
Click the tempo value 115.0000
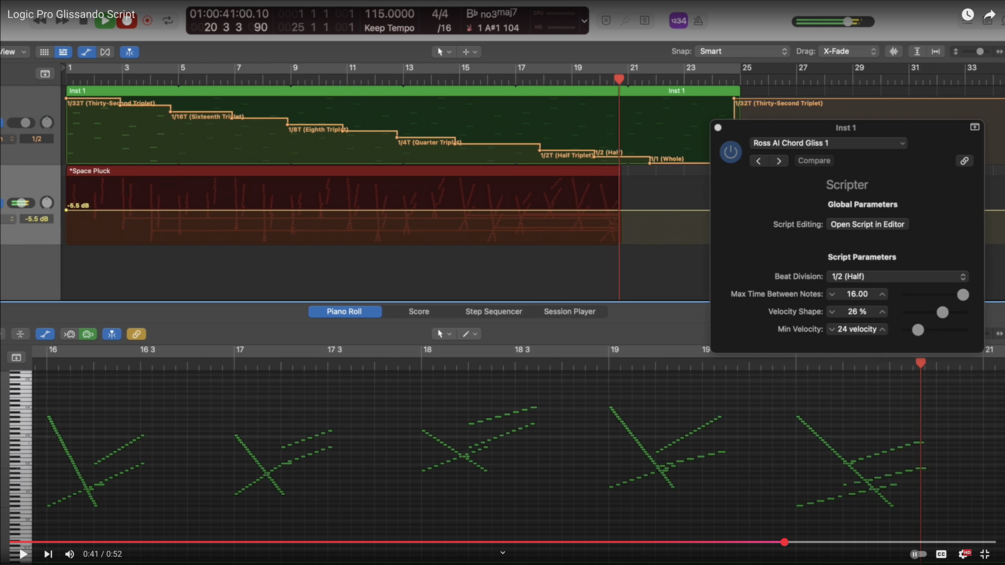click(x=389, y=13)
